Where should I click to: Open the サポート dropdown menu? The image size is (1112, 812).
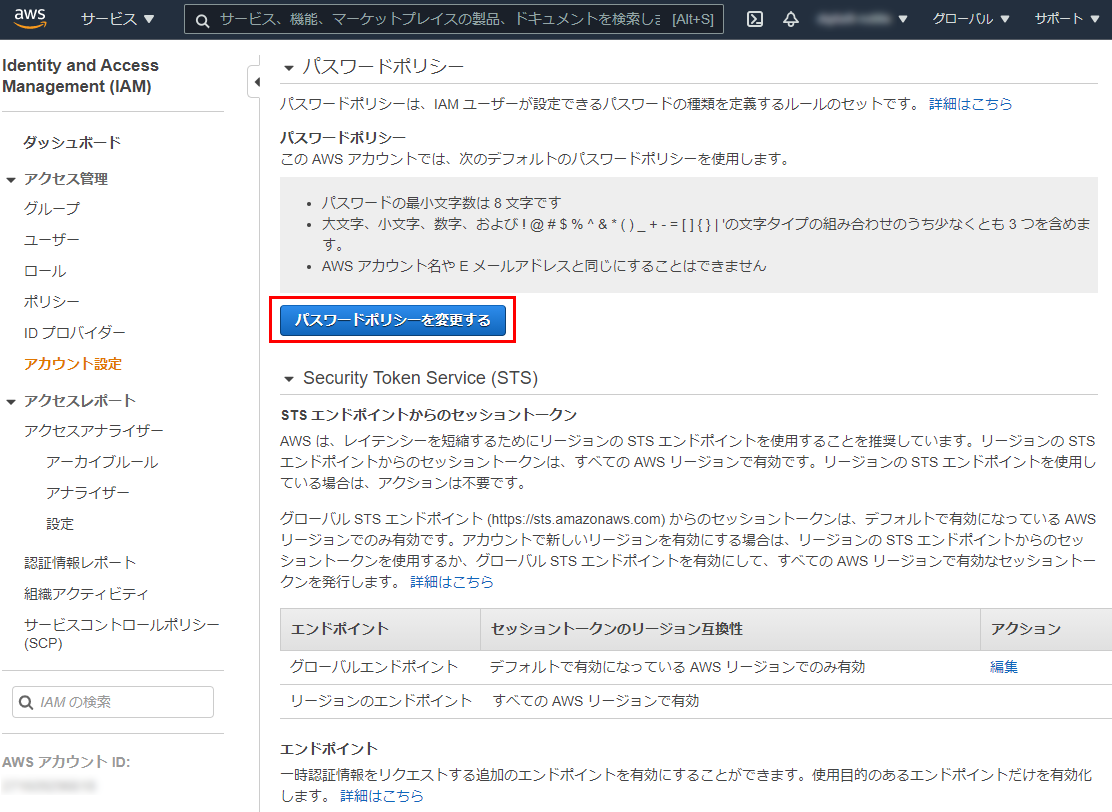1067,19
